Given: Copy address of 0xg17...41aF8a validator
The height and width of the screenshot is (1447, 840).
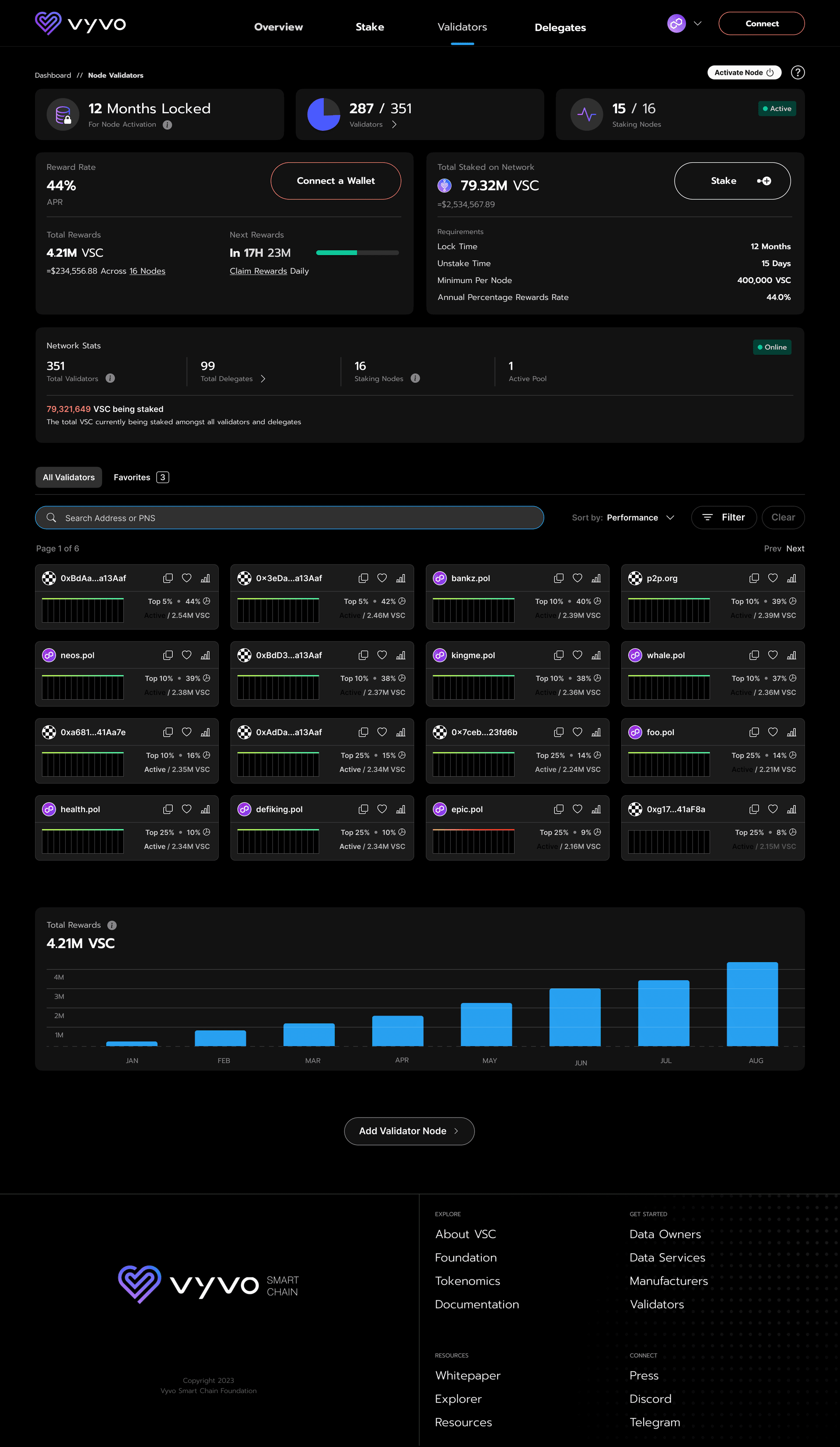Looking at the screenshot, I should click(754, 809).
